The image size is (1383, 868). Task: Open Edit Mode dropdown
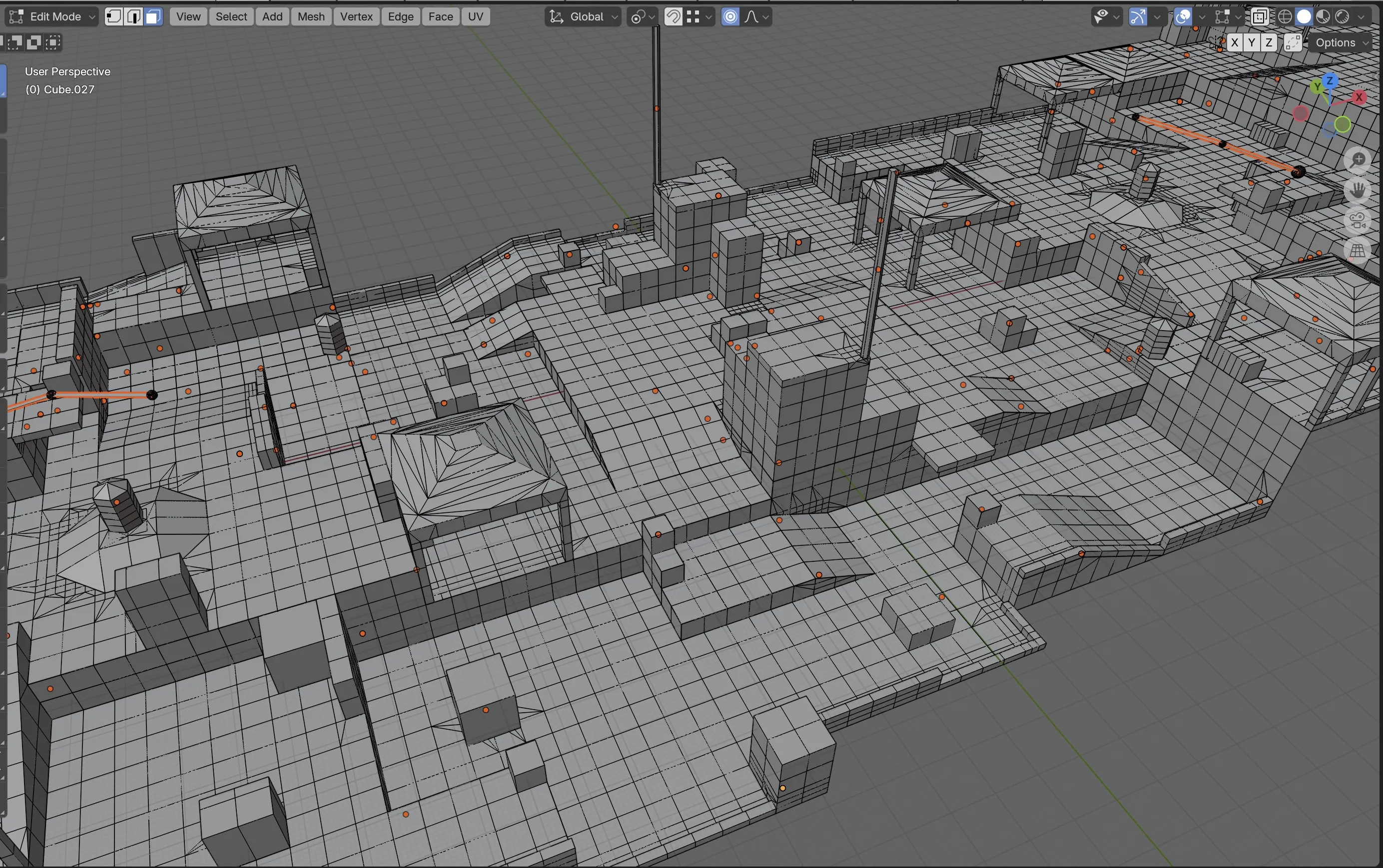coord(51,16)
